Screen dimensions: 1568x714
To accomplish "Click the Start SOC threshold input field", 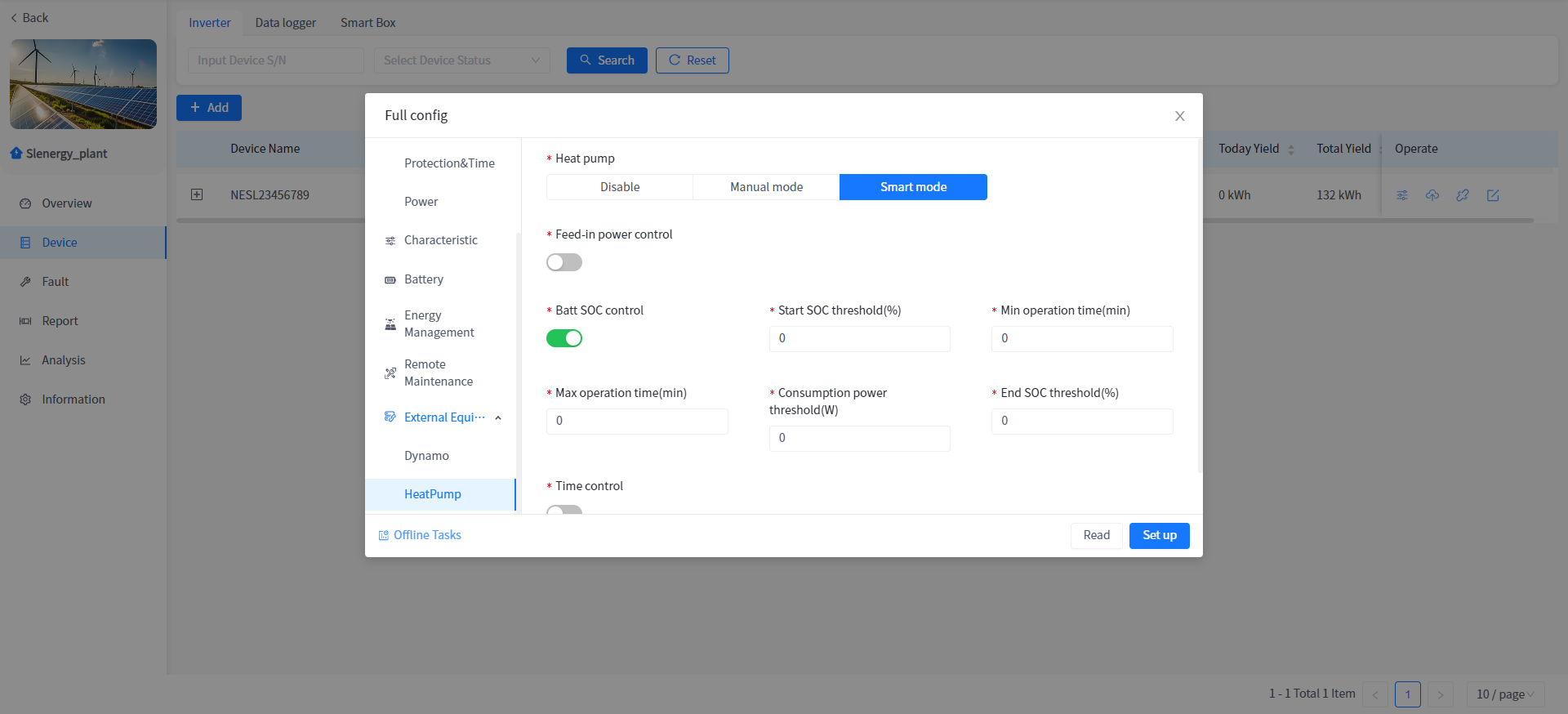I will (859, 339).
